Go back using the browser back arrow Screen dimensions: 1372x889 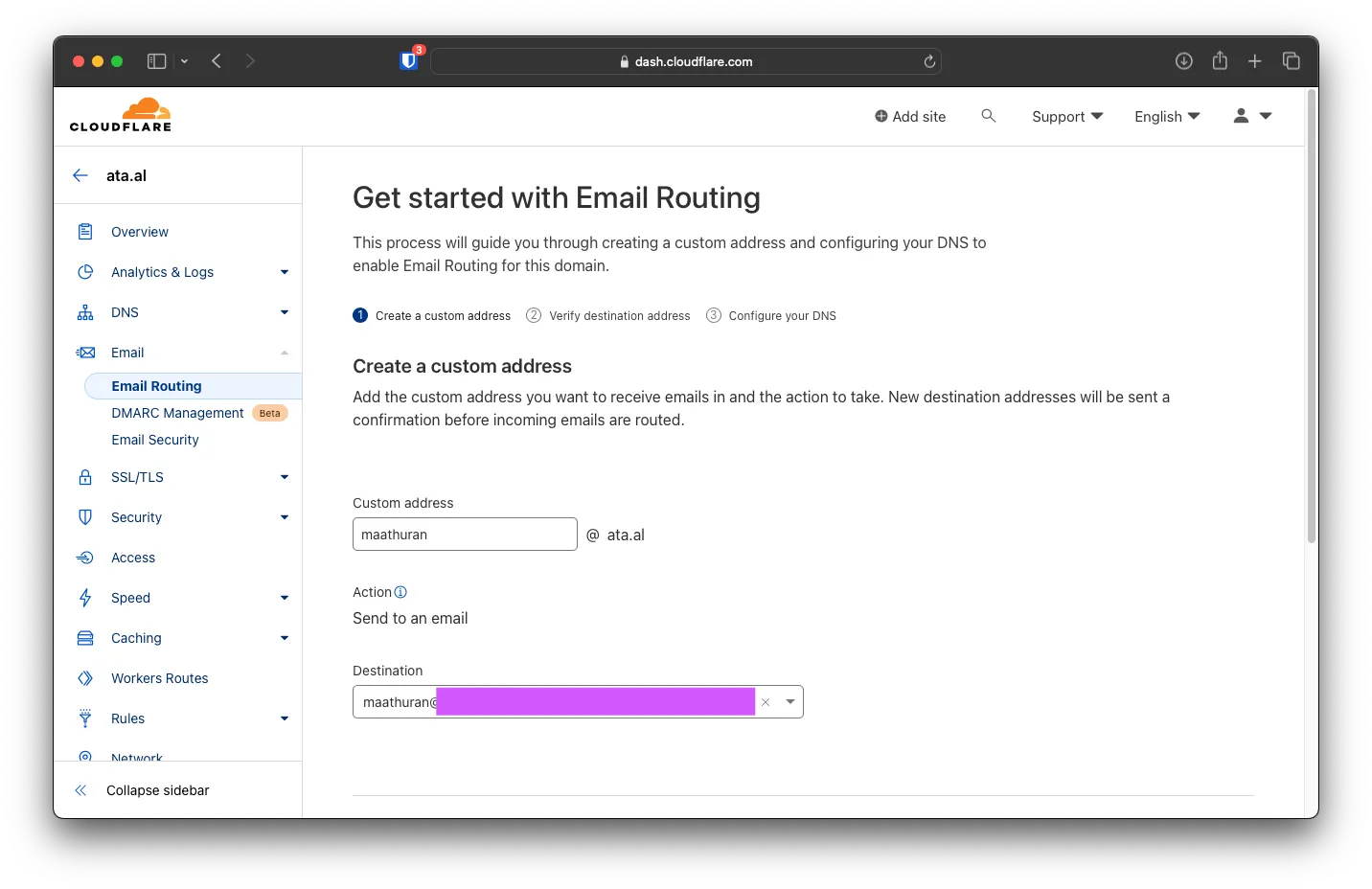(x=217, y=61)
